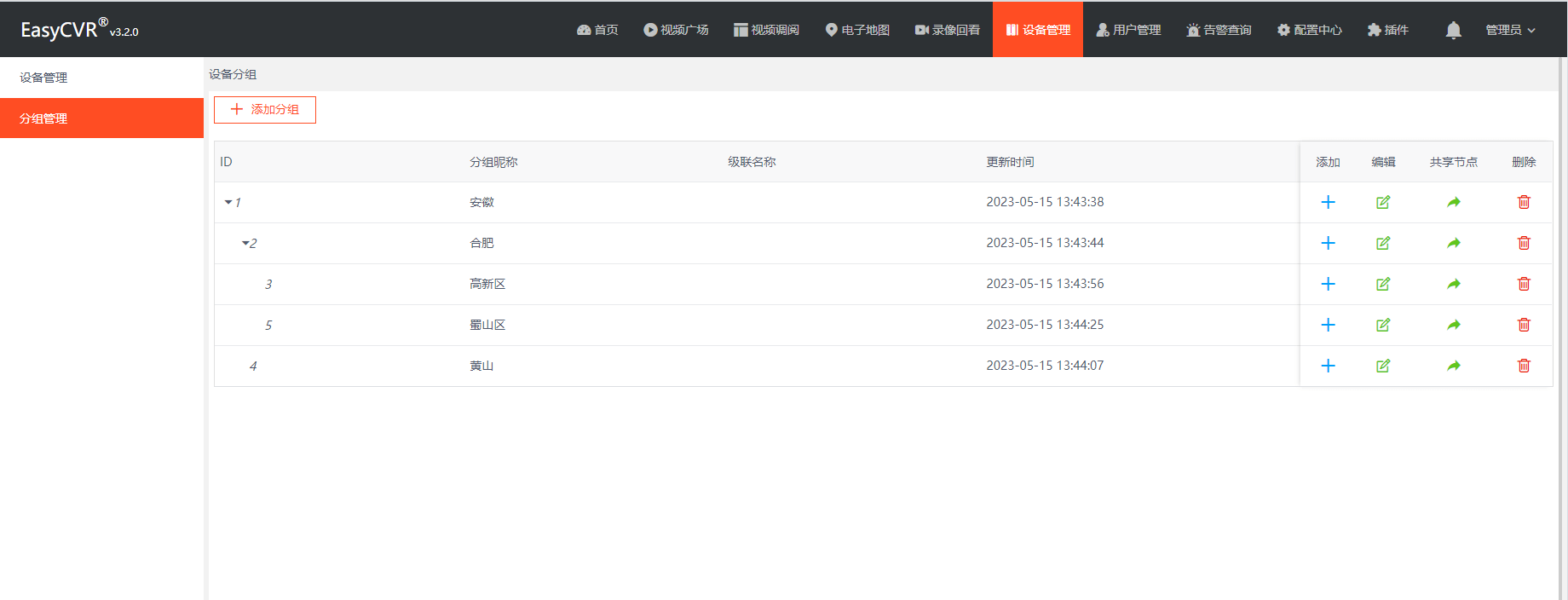Click the ID column header
This screenshot has height=600, width=1568.
click(226, 162)
